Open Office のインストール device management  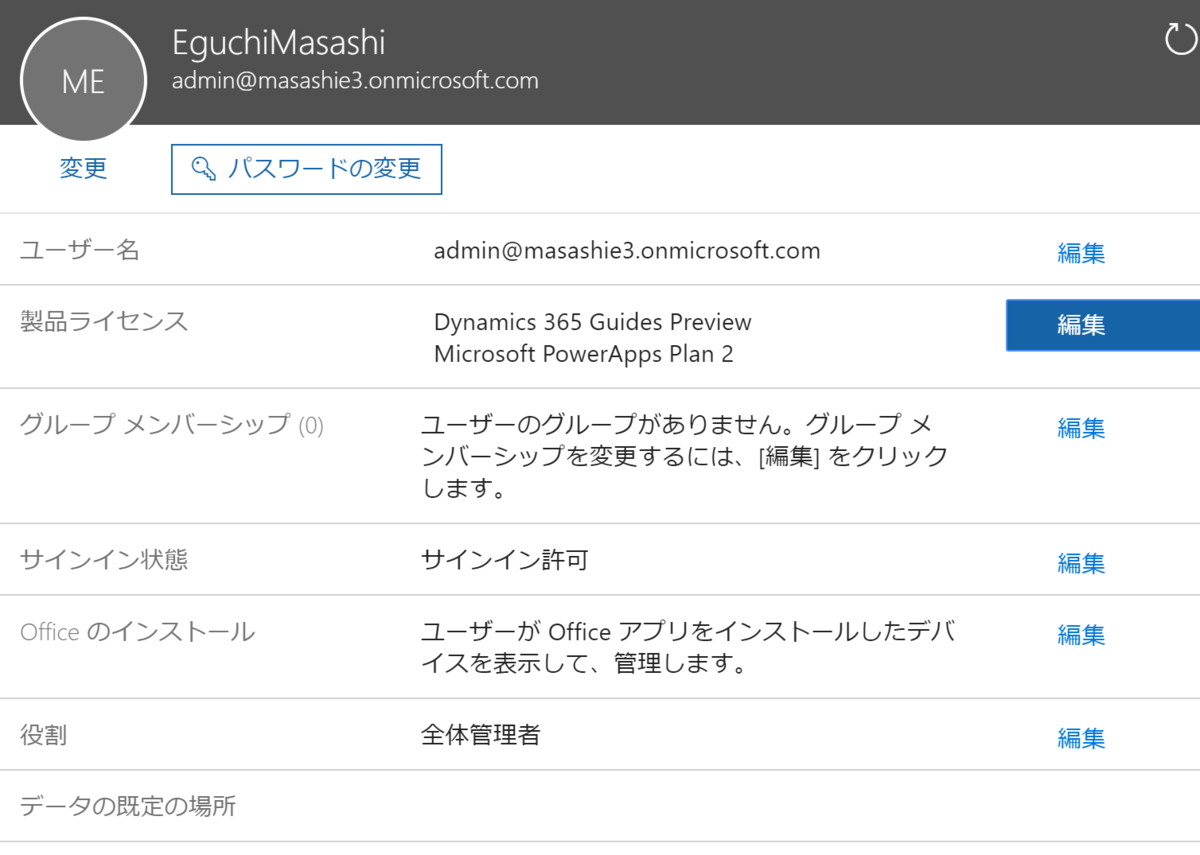point(1081,635)
